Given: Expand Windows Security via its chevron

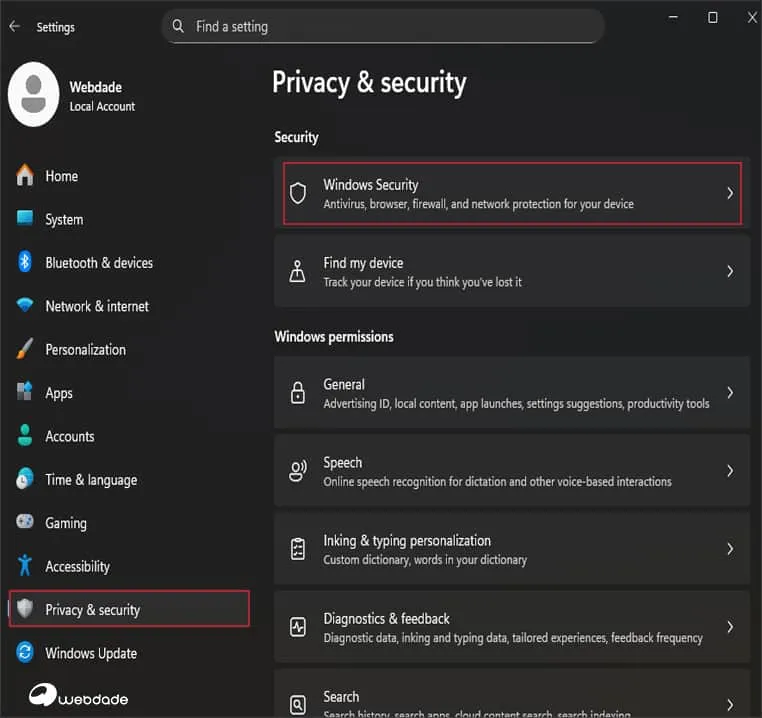Looking at the screenshot, I should (x=730, y=193).
